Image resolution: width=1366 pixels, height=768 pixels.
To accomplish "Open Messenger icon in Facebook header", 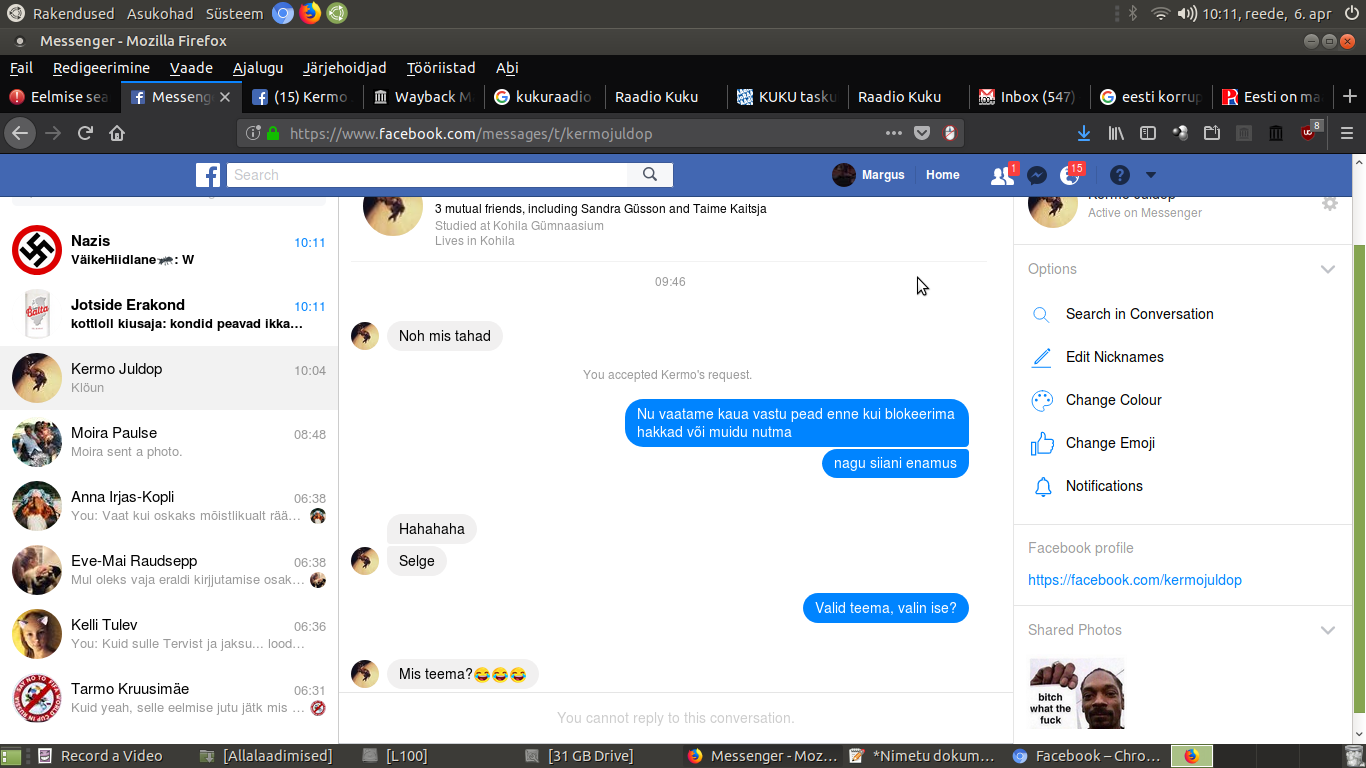I will 1037,175.
